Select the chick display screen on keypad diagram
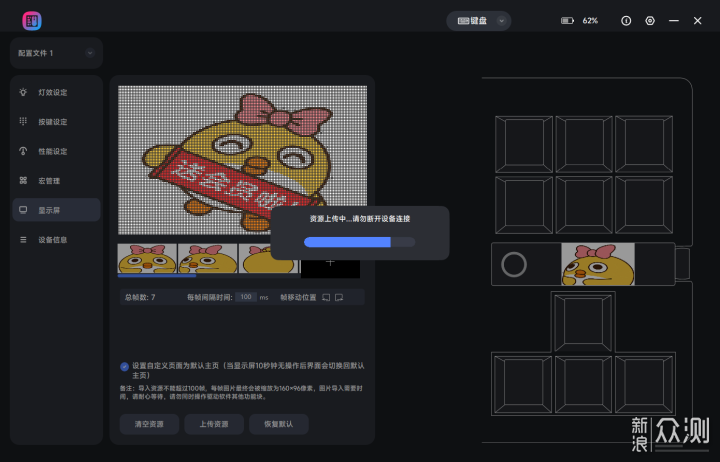Screen dimensions: 720x462 click(598, 264)
